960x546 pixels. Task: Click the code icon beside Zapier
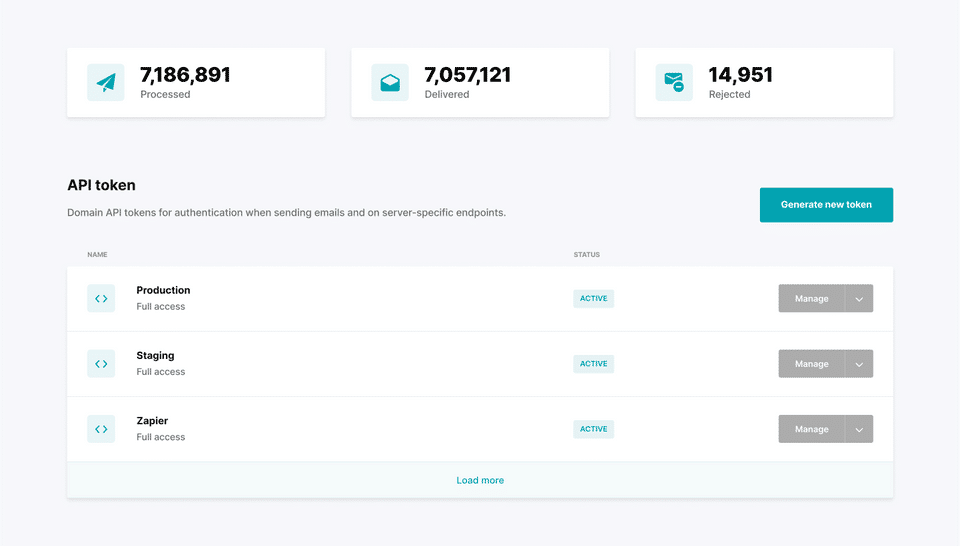101,429
